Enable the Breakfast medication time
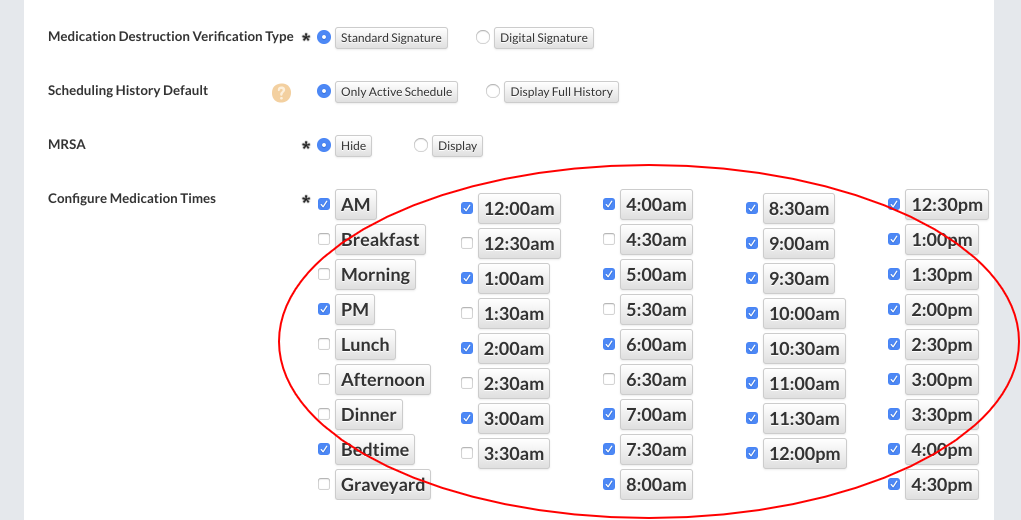Screen dimensions: 1021x520 point(324,239)
